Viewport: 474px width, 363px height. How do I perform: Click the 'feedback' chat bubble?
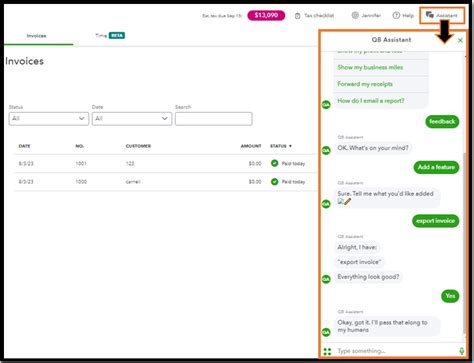(442, 121)
